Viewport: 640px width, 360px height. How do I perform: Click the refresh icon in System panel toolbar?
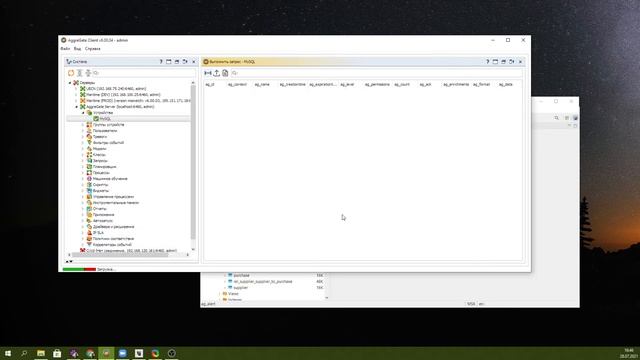pos(71,73)
